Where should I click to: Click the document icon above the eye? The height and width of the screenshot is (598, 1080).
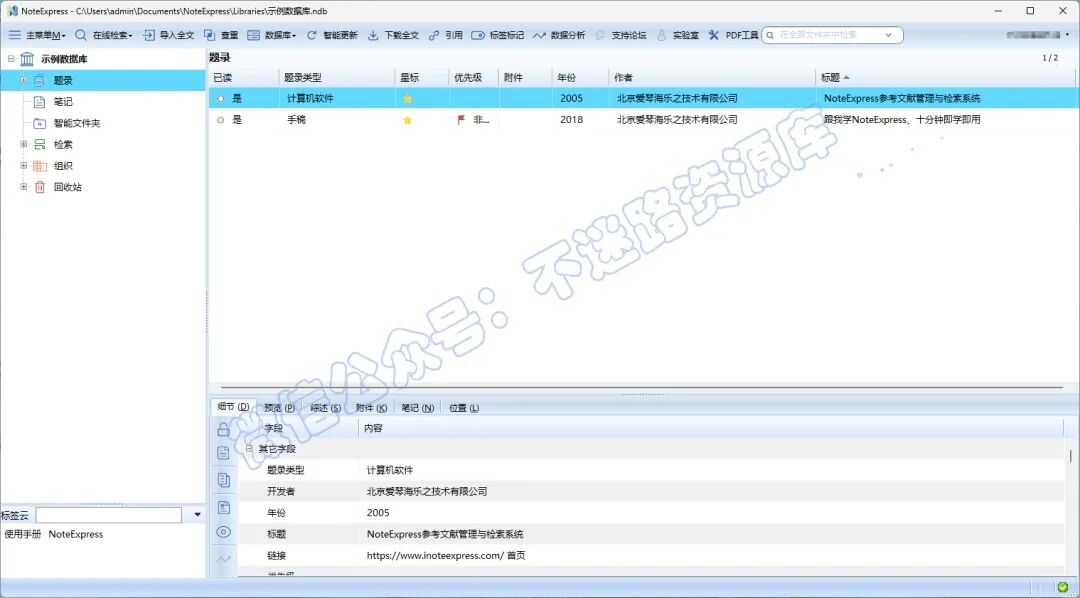[223, 508]
